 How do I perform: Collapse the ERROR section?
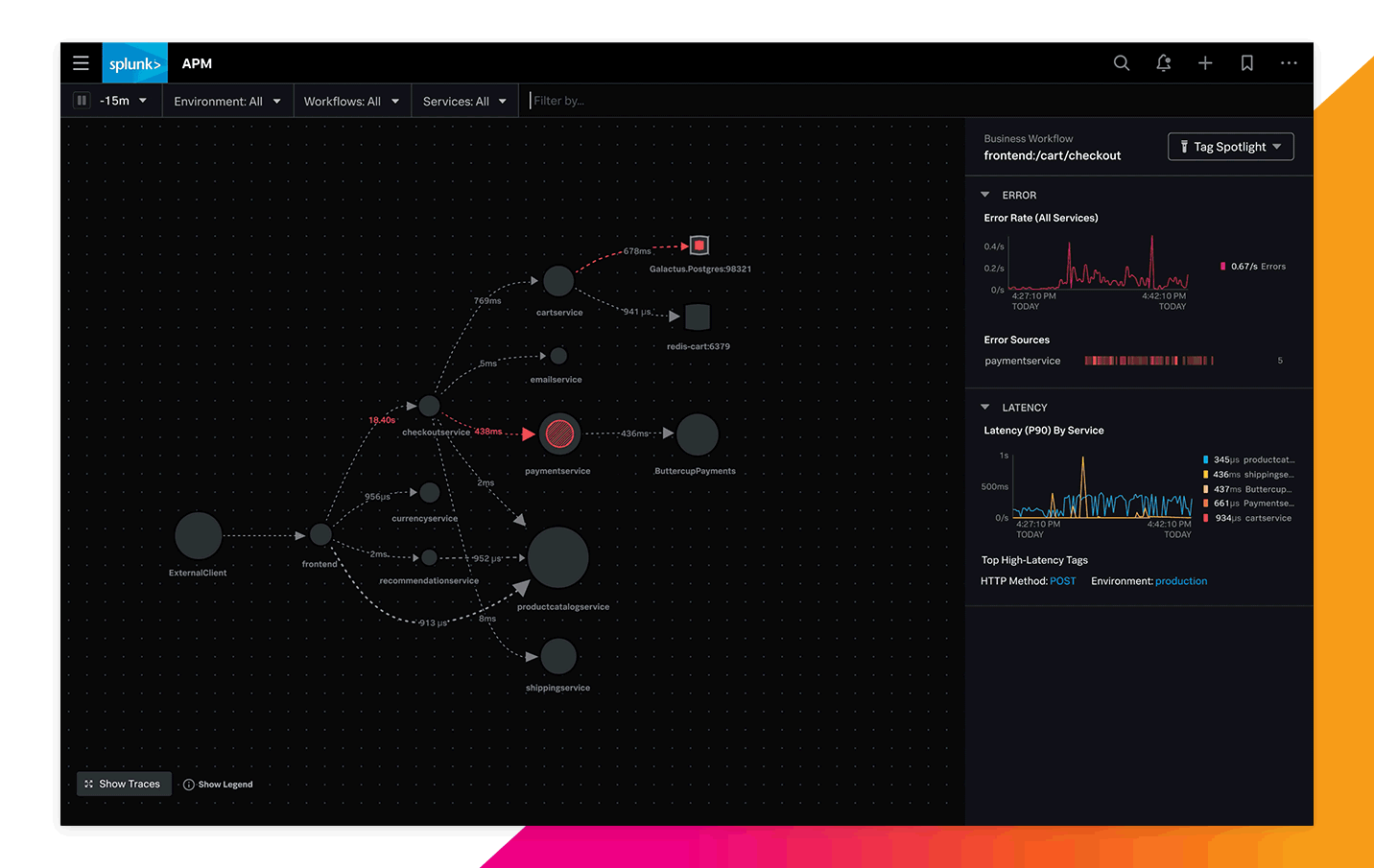tap(985, 195)
